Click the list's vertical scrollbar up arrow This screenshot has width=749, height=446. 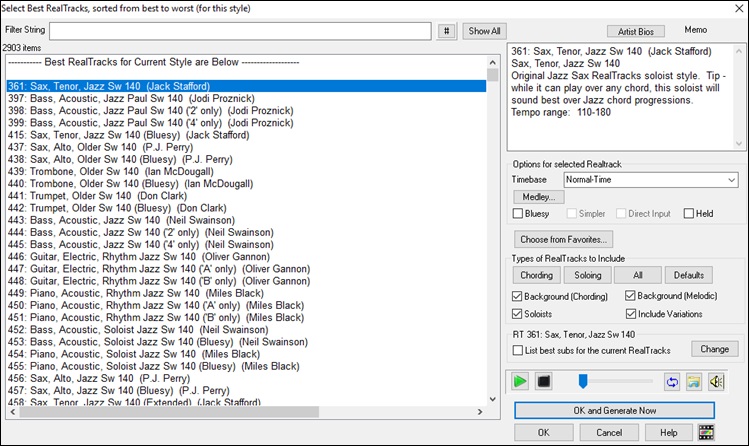pyautogui.click(x=492, y=63)
